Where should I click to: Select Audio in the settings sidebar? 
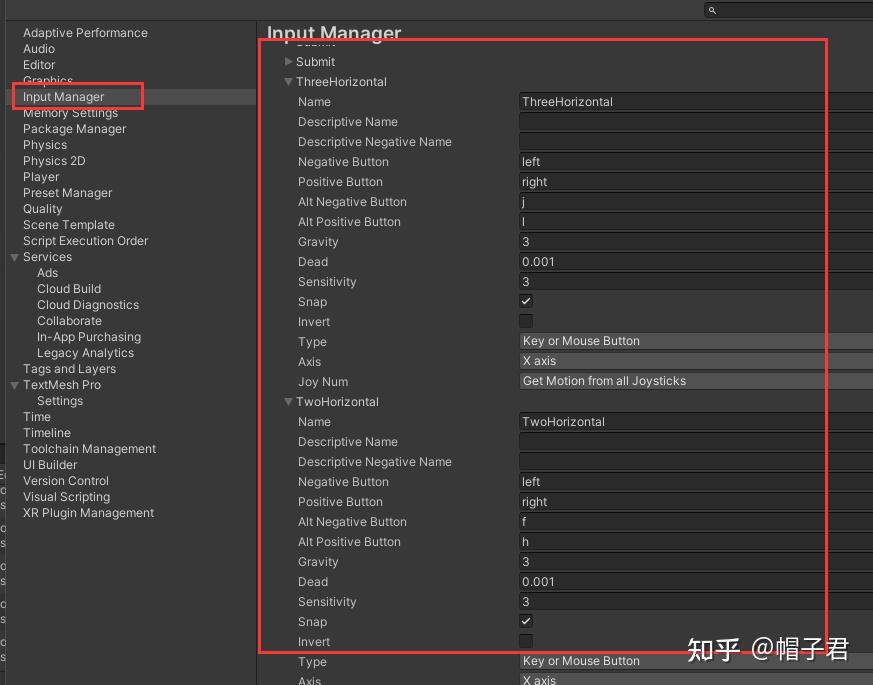[38, 48]
